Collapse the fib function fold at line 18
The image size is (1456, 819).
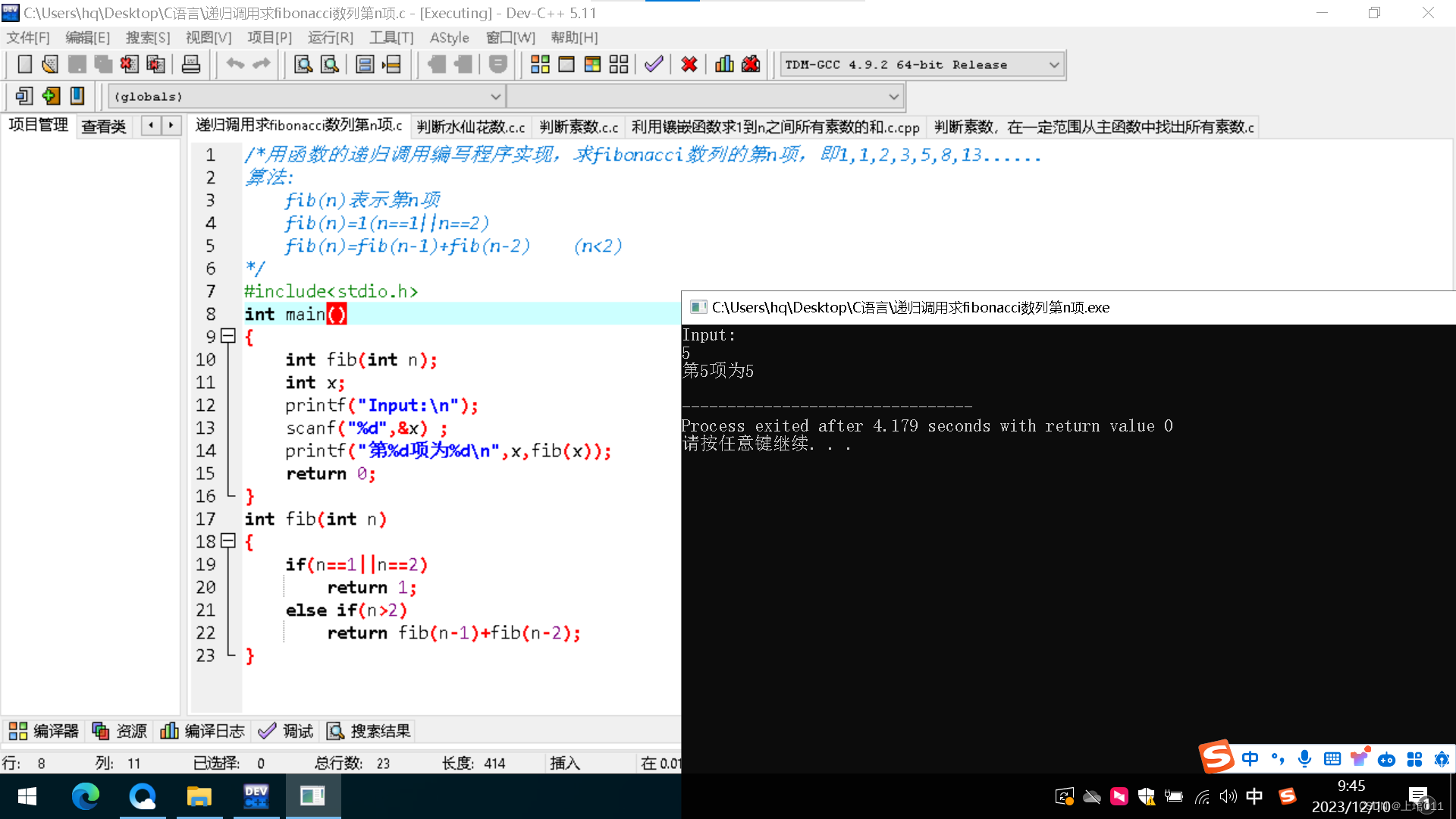click(228, 541)
